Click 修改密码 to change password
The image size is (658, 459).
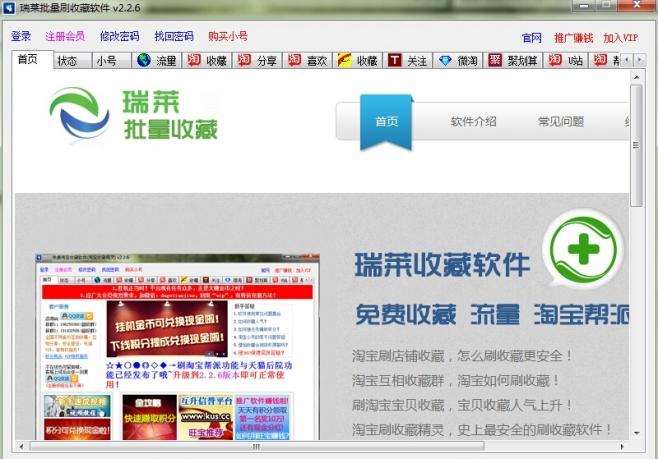point(120,37)
